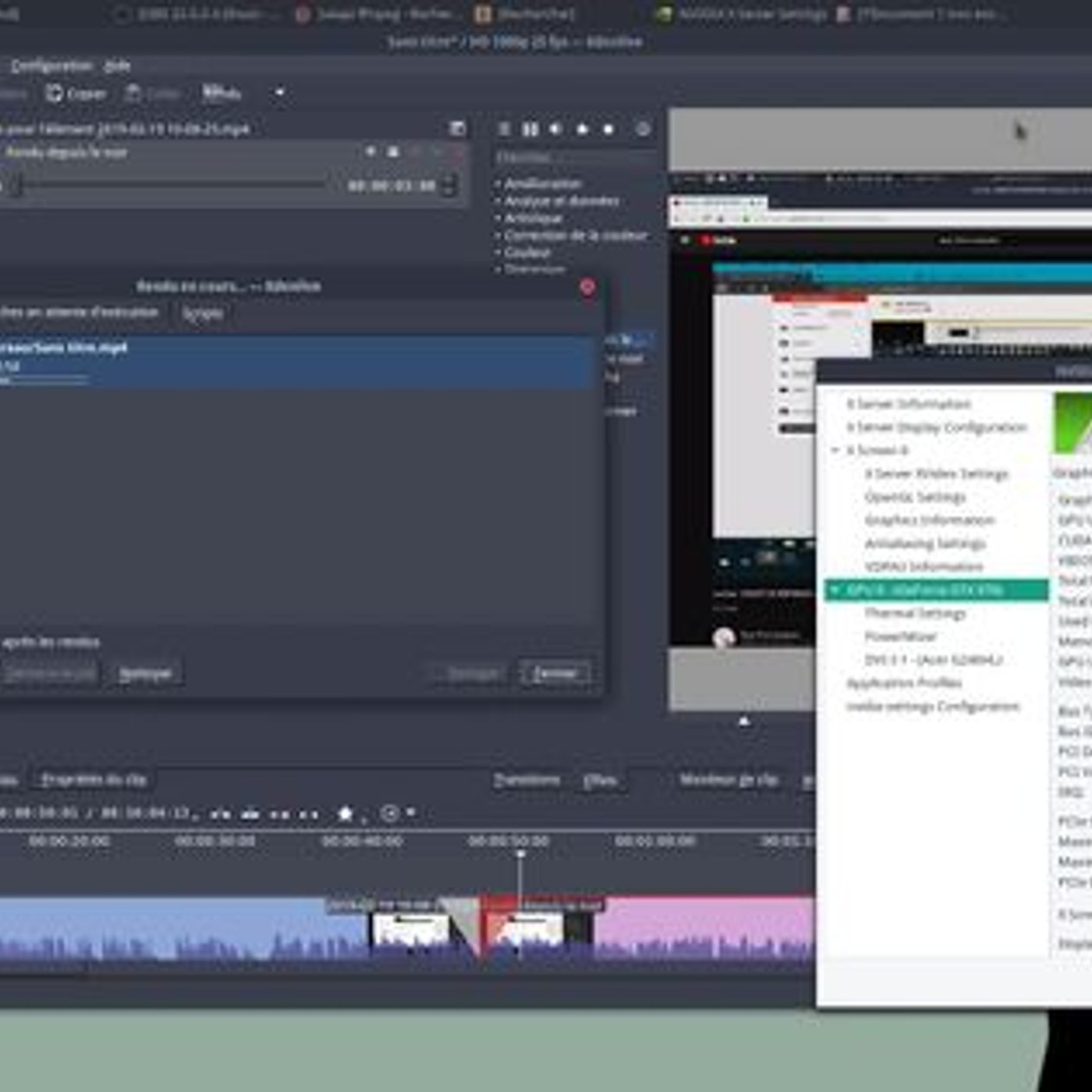Adjust the effect timecode stepper arrows
The width and height of the screenshot is (1092, 1092).
pyautogui.click(x=449, y=186)
